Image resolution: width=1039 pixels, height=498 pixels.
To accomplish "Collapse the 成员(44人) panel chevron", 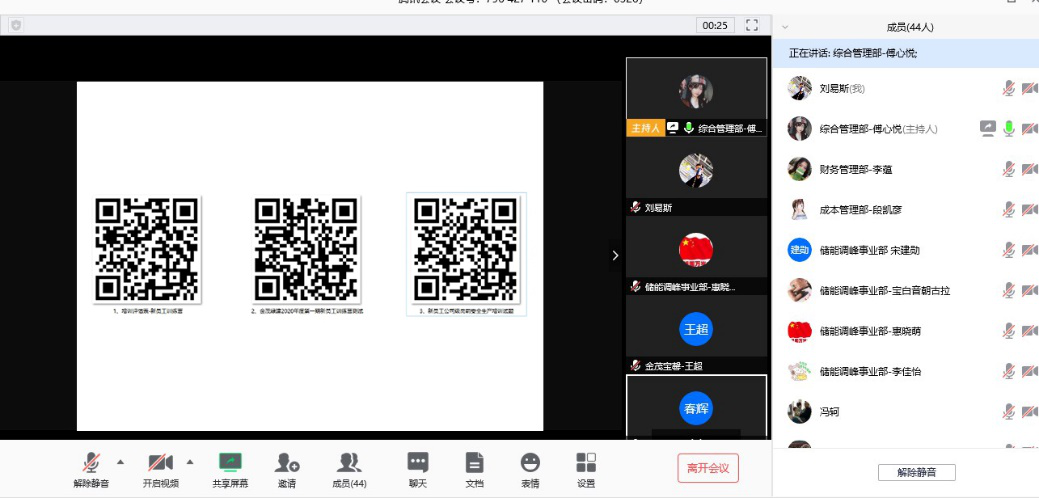I will click(785, 27).
